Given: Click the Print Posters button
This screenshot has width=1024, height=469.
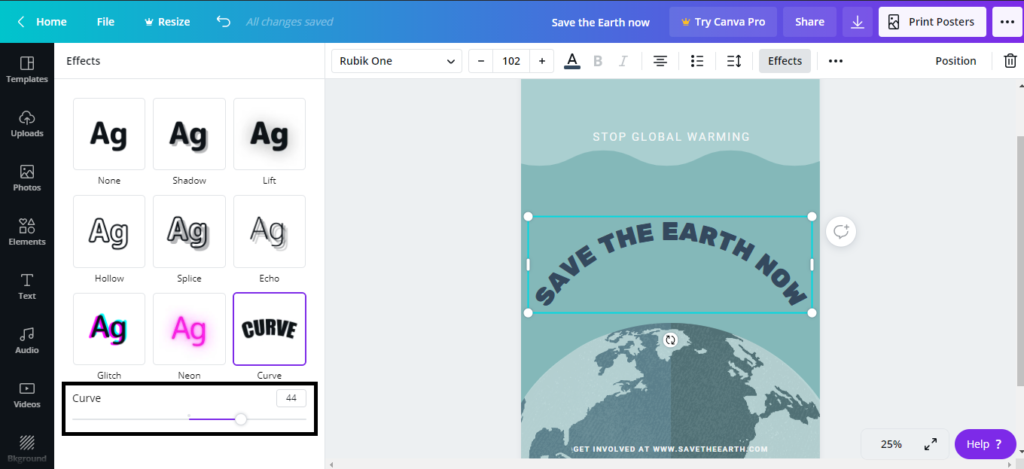Looking at the screenshot, I should (932, 22).
